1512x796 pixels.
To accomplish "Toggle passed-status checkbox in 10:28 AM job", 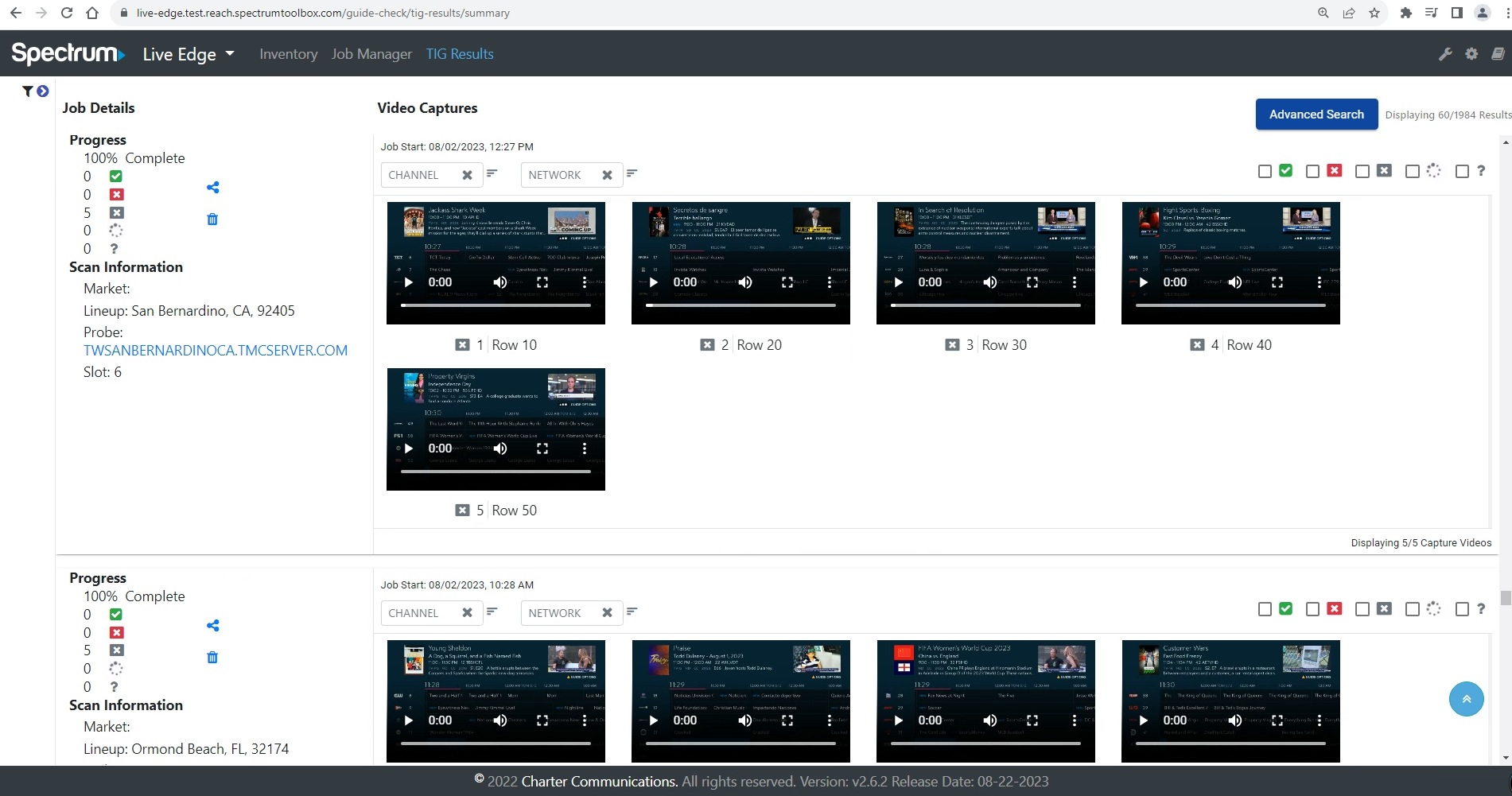I will 1265,609.
